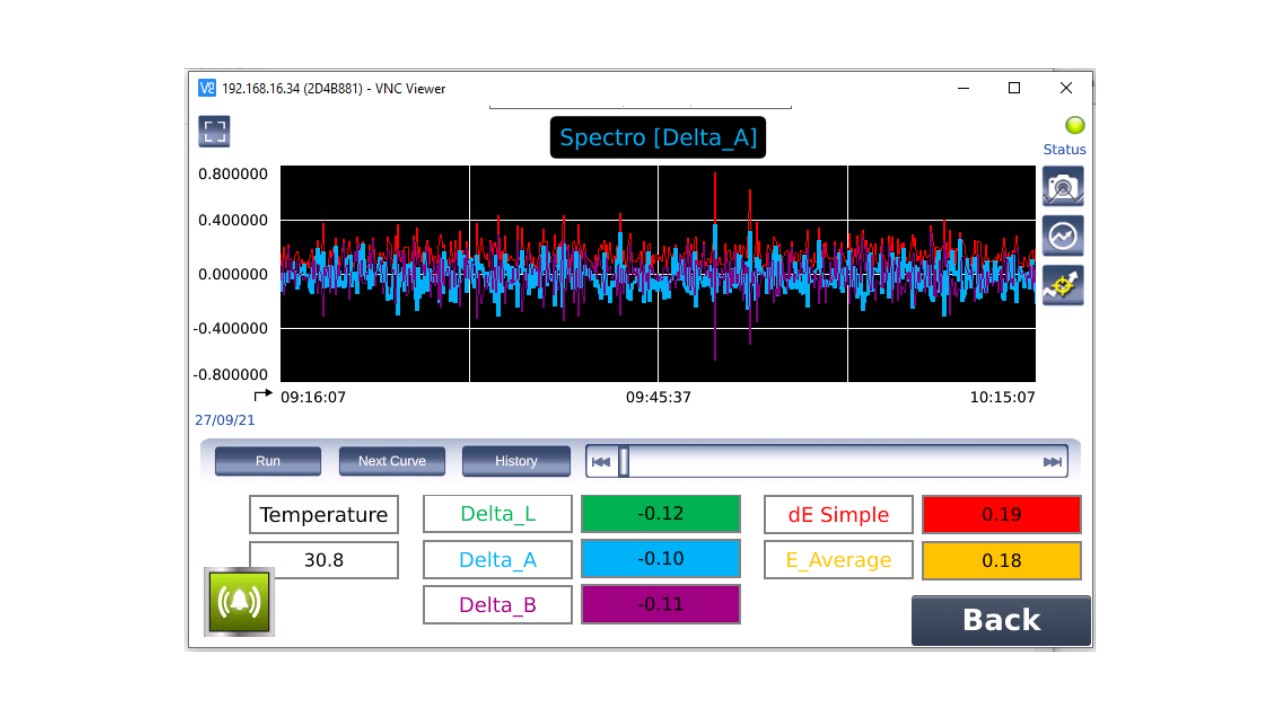Screen dimensions: 1280x720
Task: Click the VNC Viewer logo icon
Action: [x=207, y=88]
